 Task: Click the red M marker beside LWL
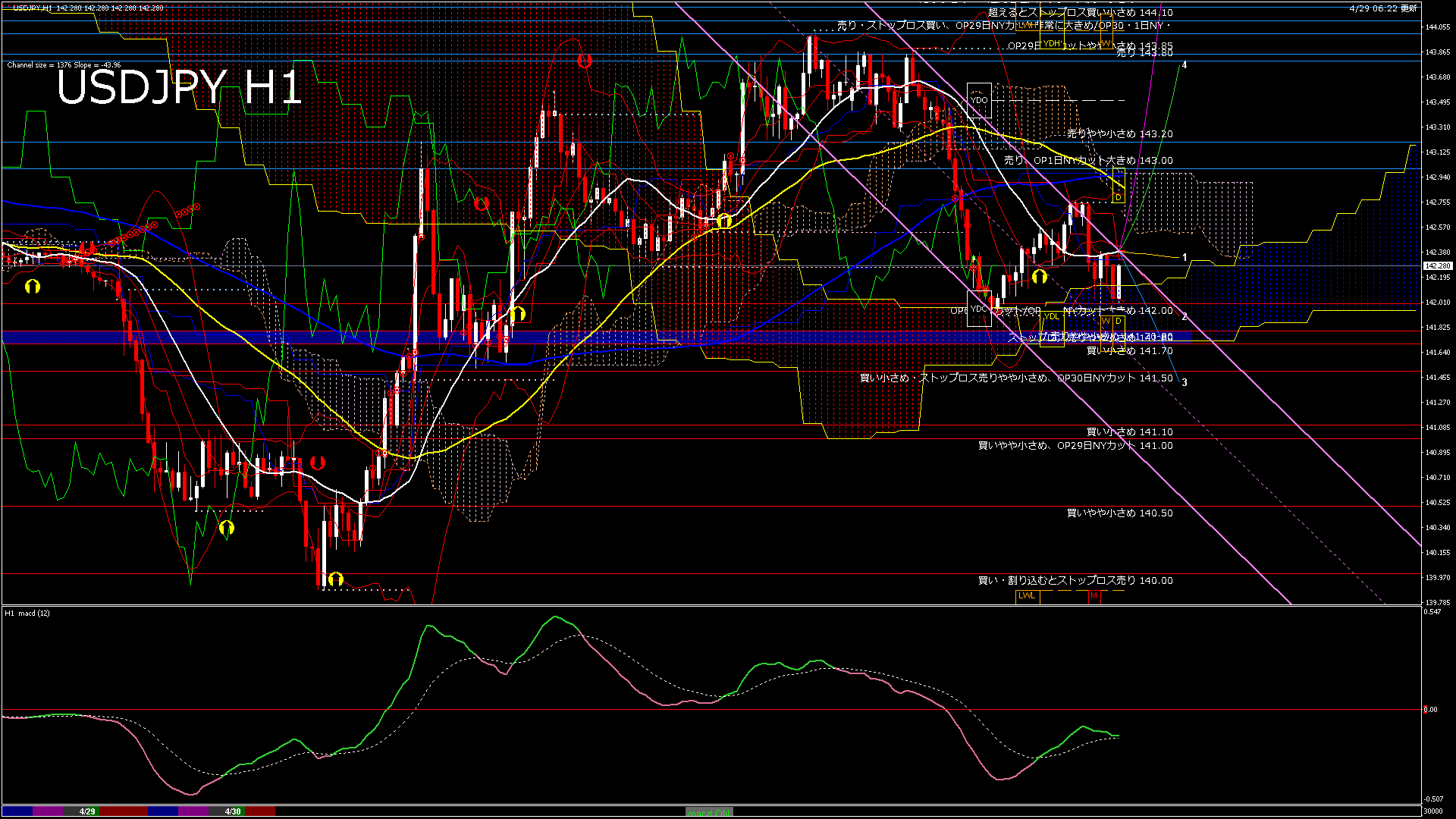(1094, 596)
